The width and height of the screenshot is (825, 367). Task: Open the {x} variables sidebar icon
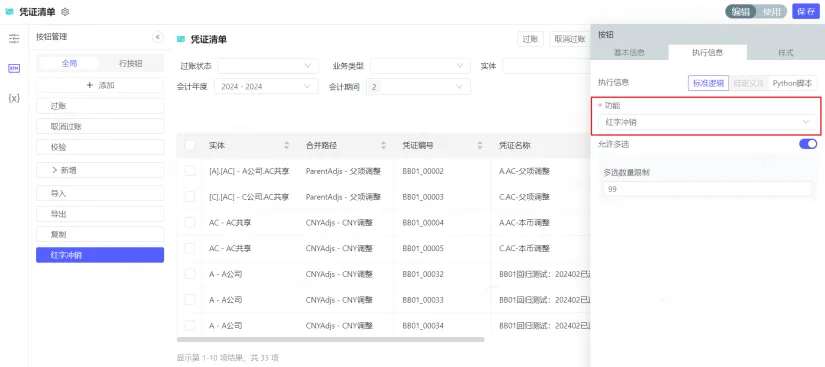click(x=14, y=98)
